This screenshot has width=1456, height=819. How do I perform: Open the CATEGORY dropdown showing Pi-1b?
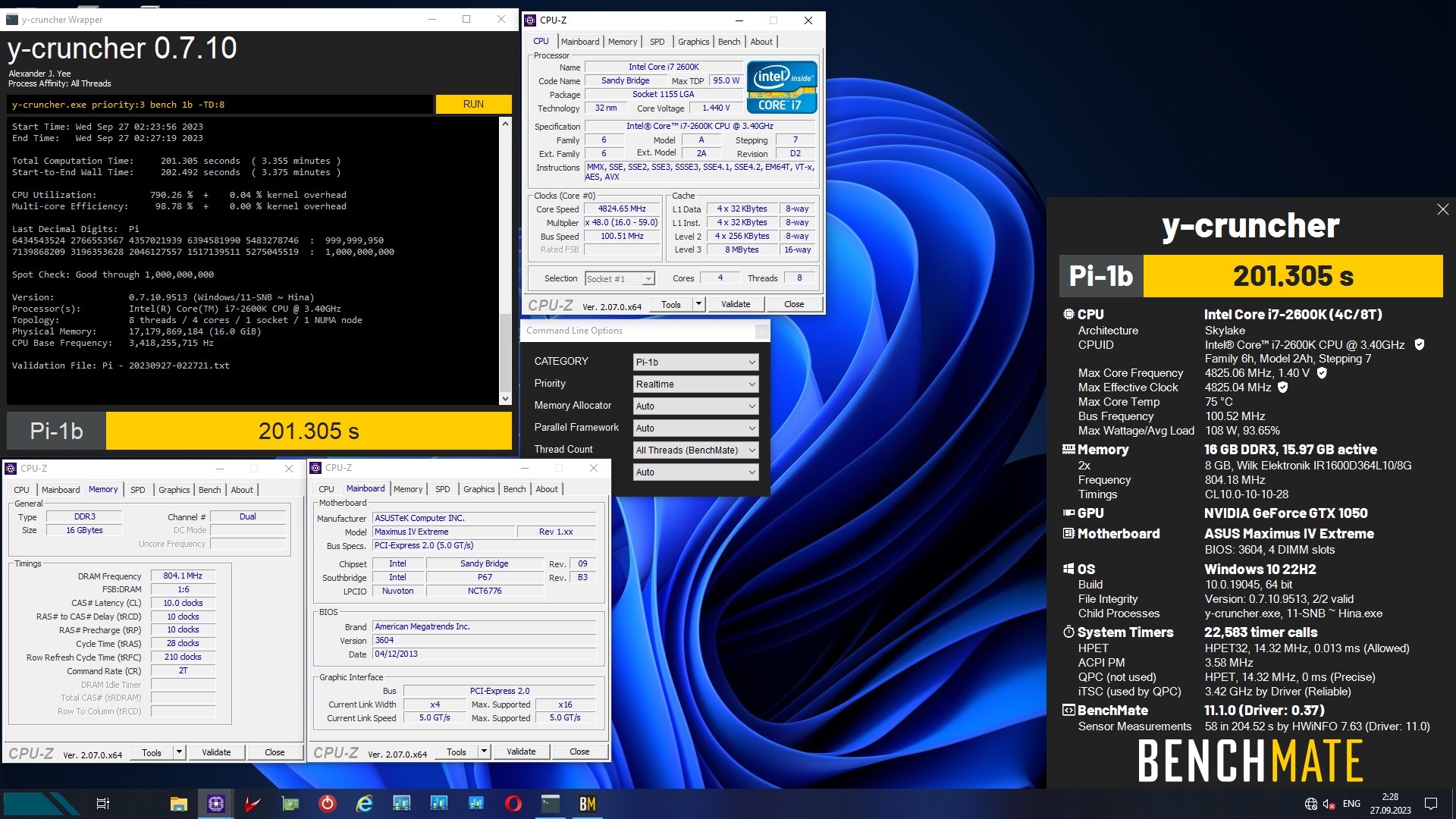[x=695, y=362]
